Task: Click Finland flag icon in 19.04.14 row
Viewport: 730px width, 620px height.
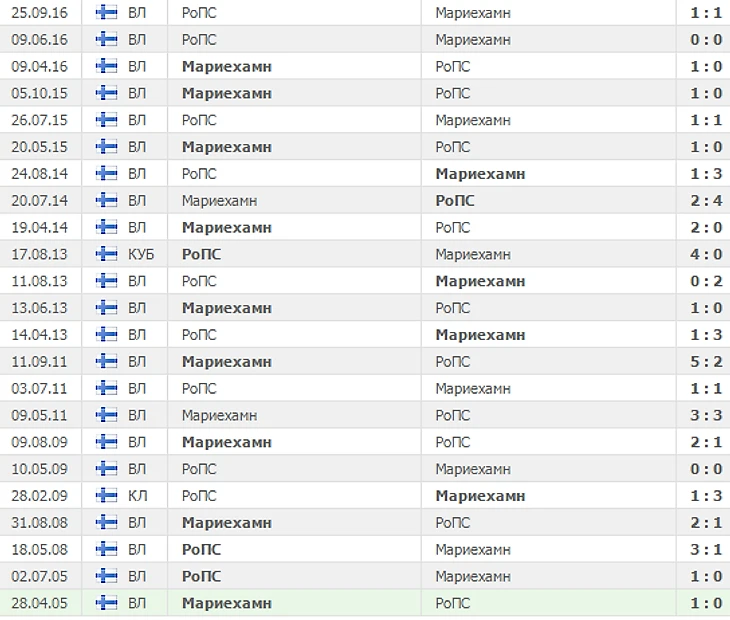Action: [106, 228]
